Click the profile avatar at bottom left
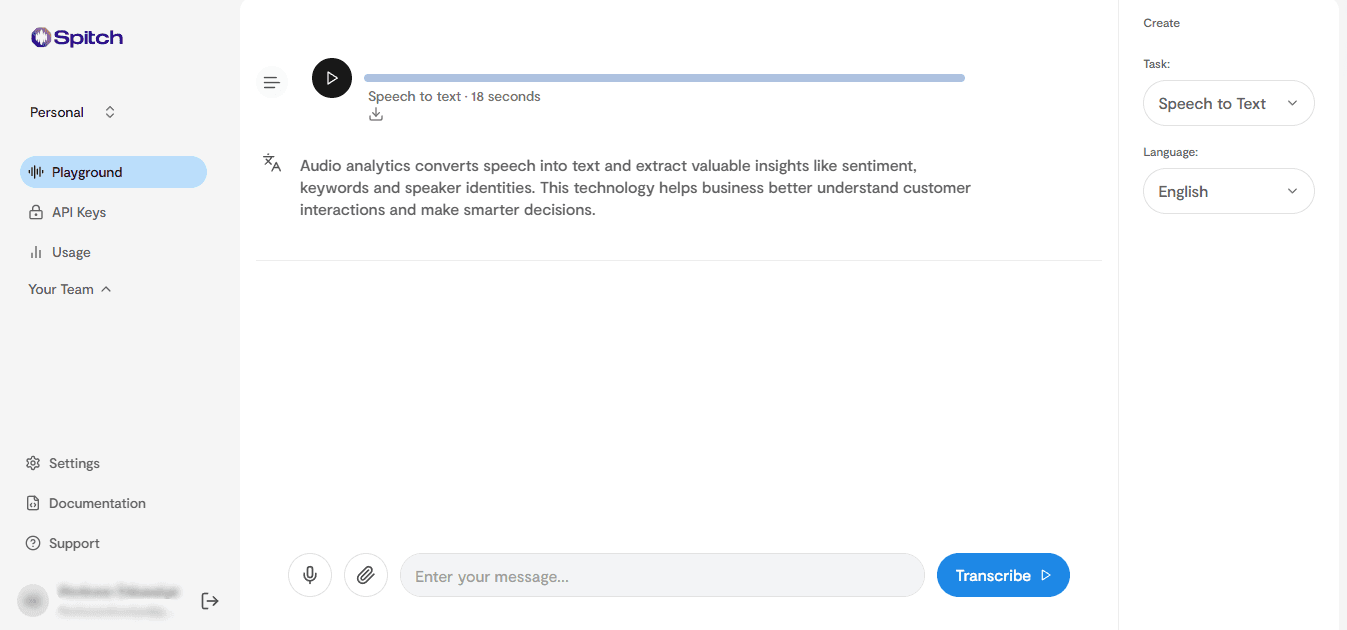This screenshot has height=630, width=1347. (x=33, y=600)
